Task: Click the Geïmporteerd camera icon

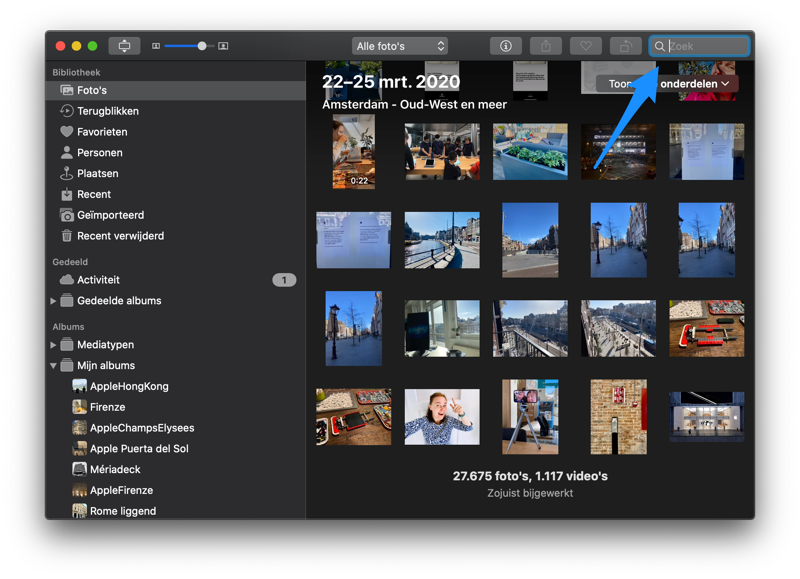Action: point(66,215)
